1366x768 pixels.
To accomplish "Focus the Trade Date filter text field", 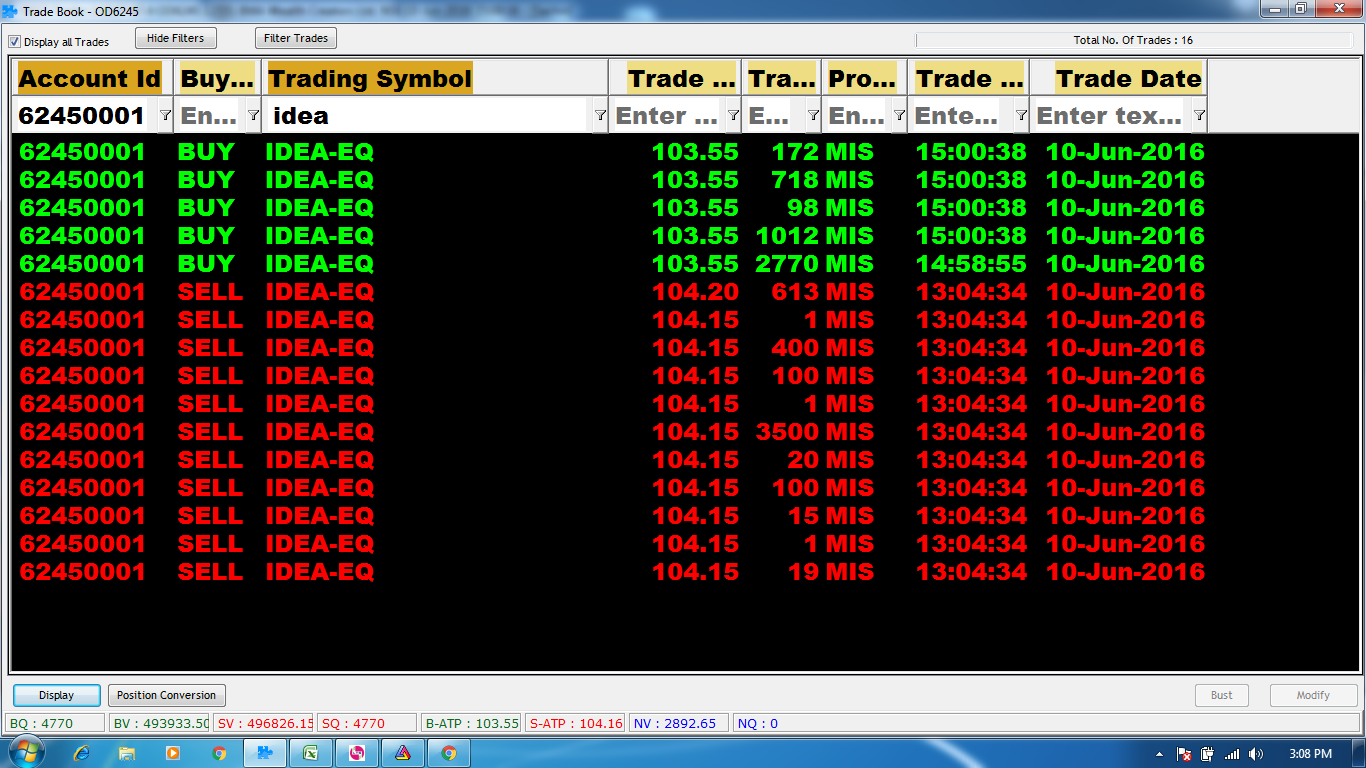I will point(1110,116).
